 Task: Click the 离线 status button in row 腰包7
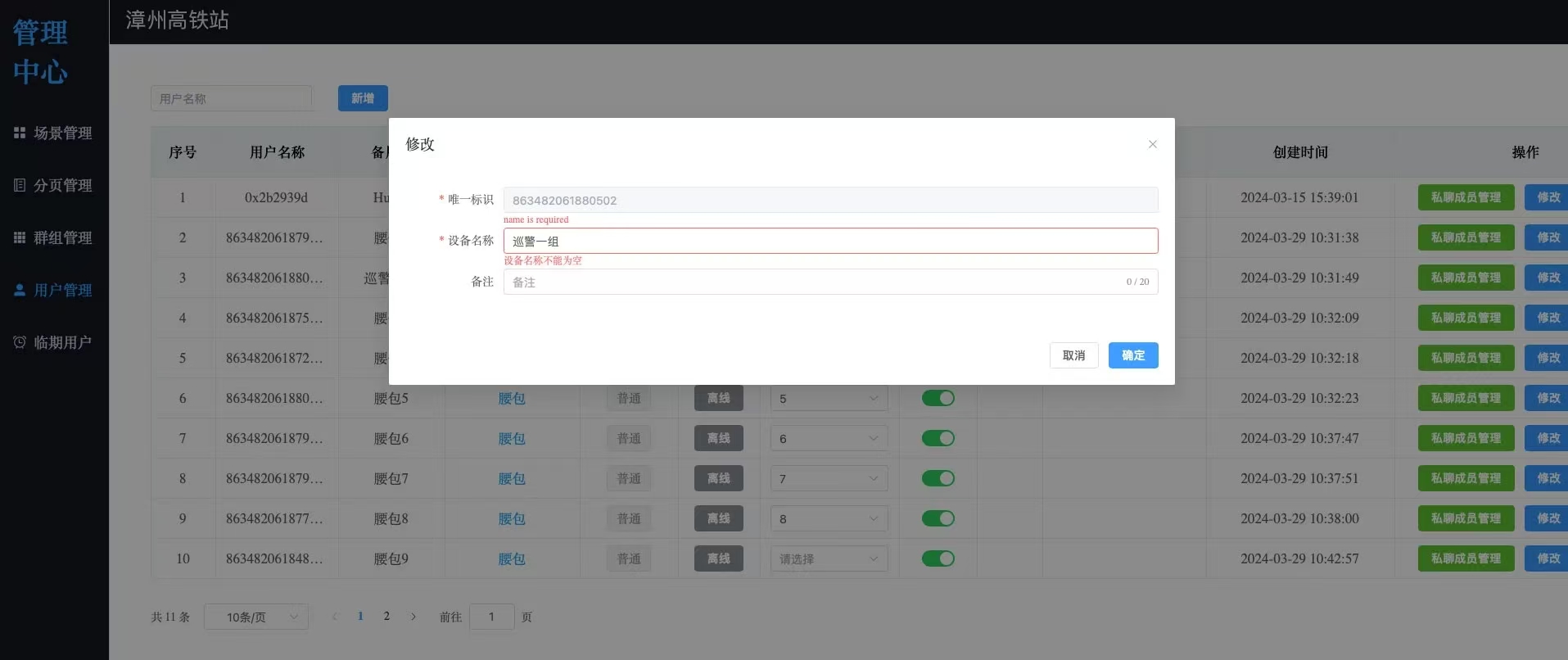tap(719, 478)
